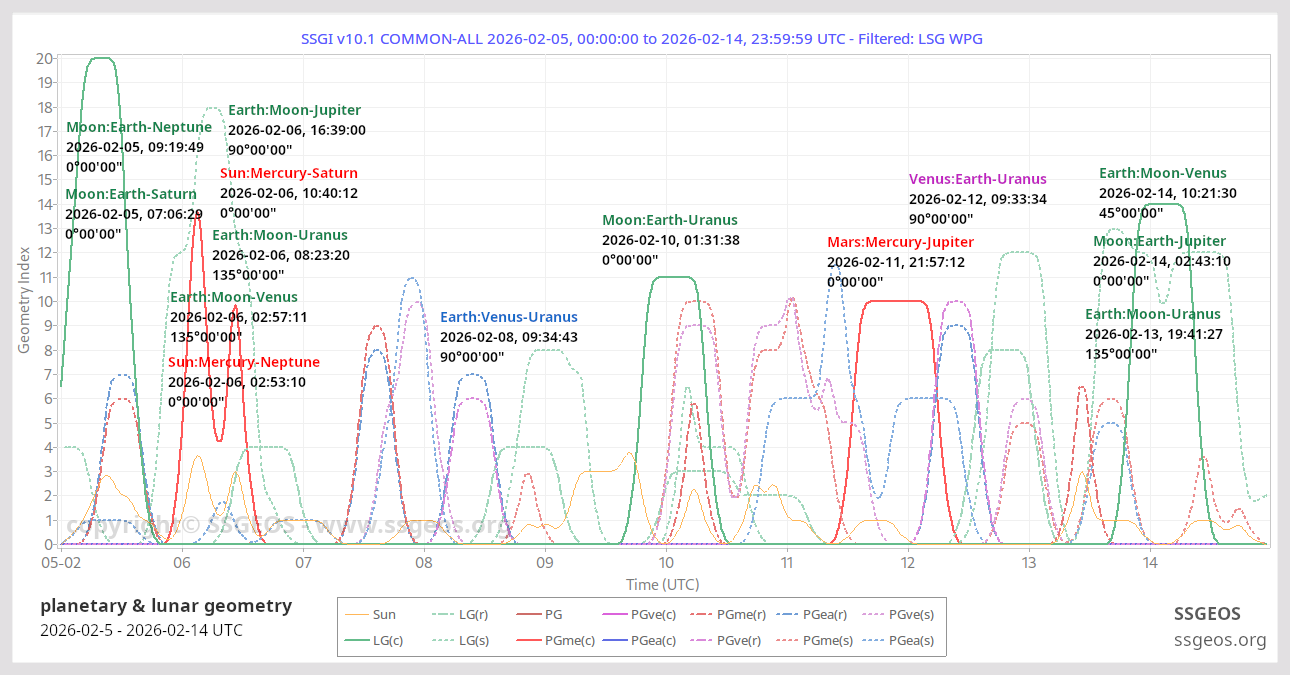The width and height of the screenshot is (1290, 675).
Task: Click the orange Sun line swatch in legend
Action: click(355, 615)
